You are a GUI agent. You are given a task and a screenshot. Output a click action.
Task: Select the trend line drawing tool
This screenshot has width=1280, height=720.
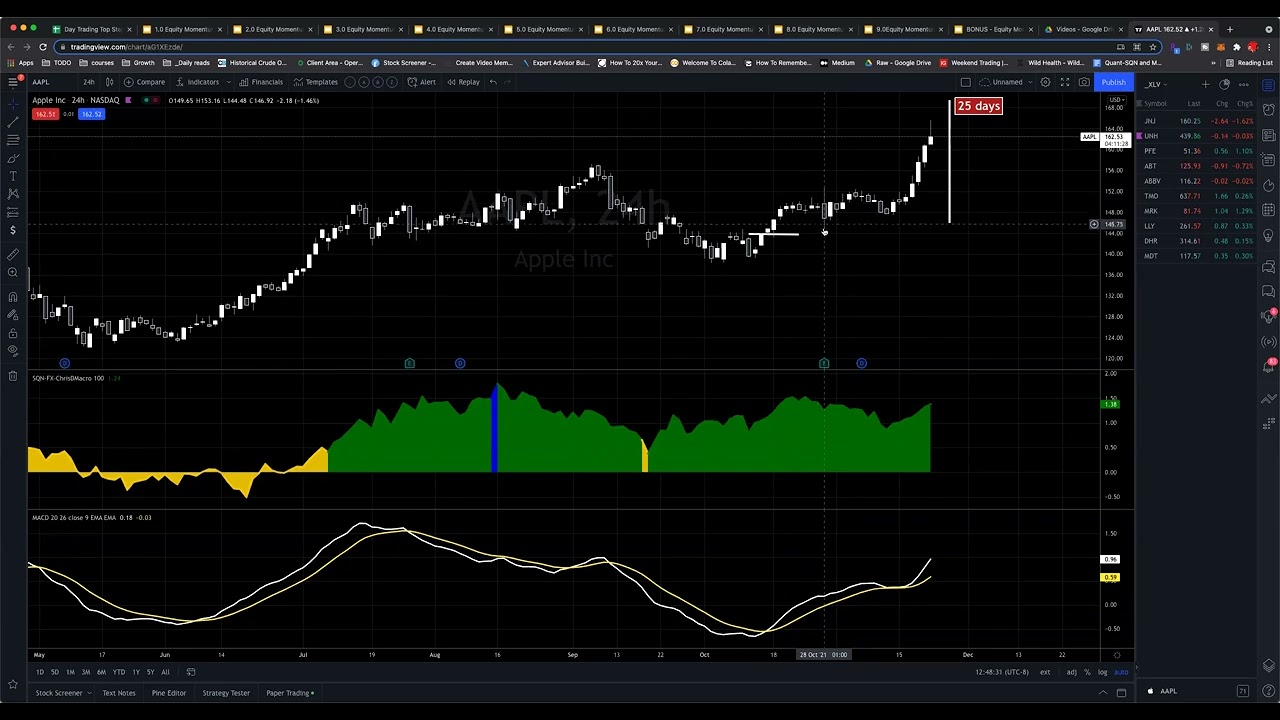(x=13, y=122)
